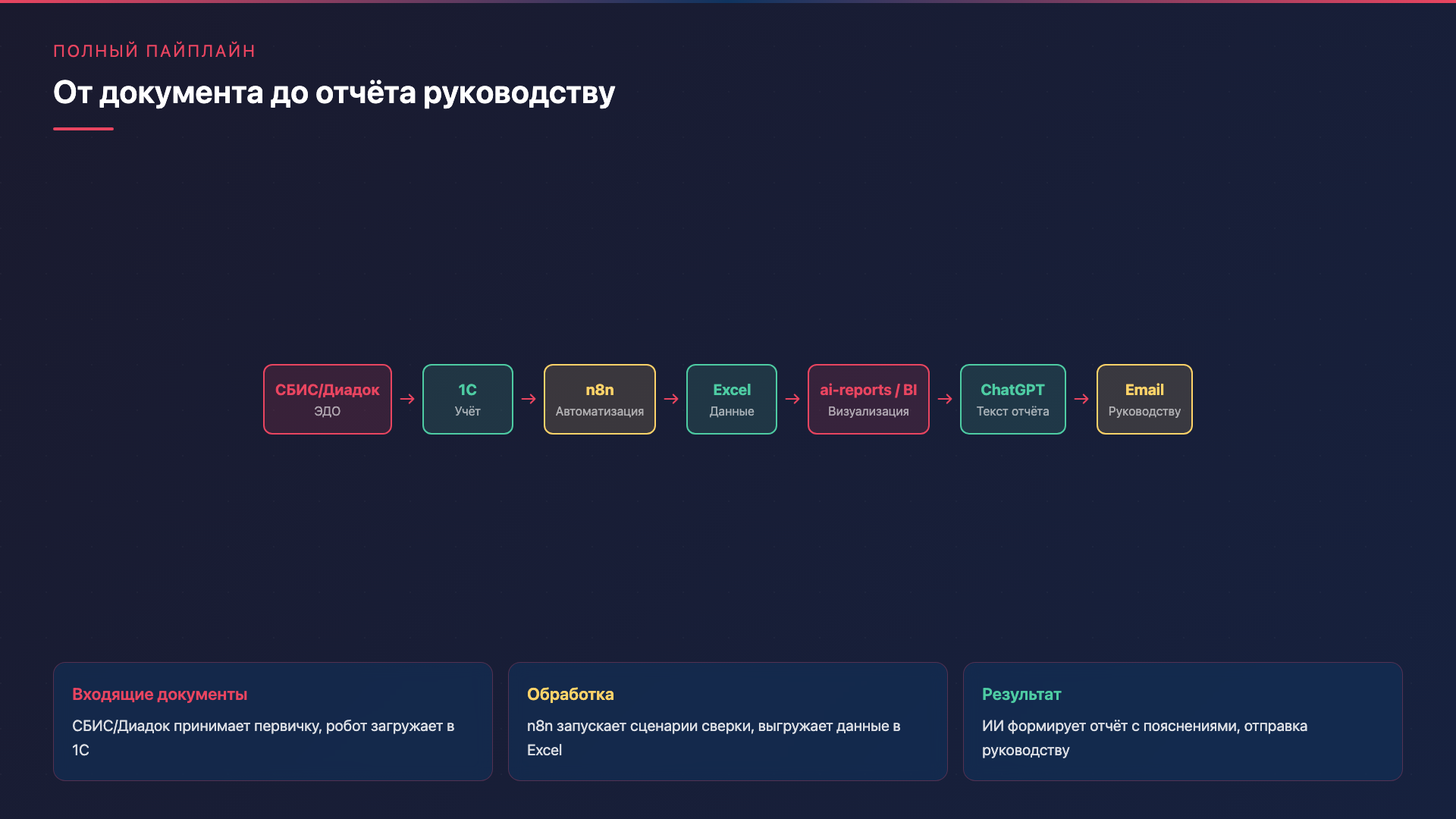Click the arrow leading into ChatGPT

click(x=945, y=399)
